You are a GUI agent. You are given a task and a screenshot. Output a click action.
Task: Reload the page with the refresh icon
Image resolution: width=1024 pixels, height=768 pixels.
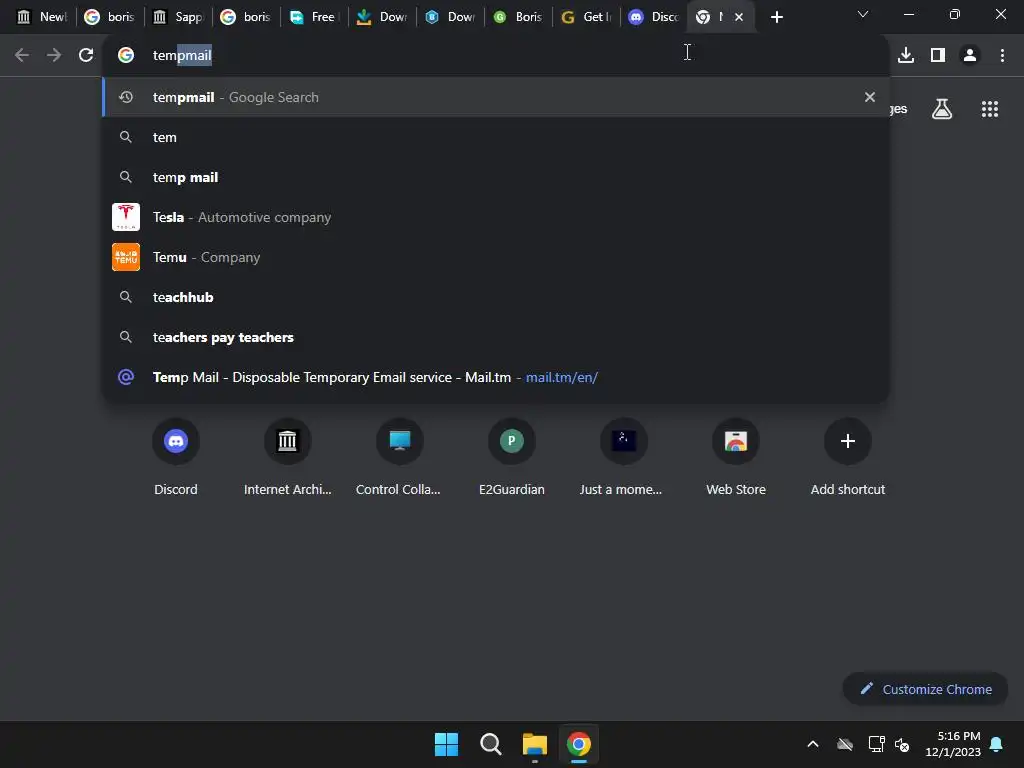[x=86, y=55]
